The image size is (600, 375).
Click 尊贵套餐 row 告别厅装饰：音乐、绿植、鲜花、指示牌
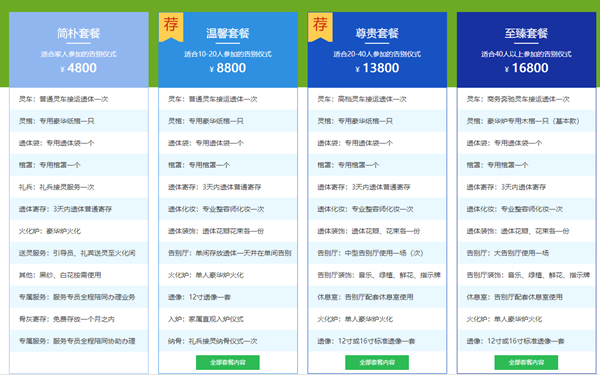click(377, 275)
